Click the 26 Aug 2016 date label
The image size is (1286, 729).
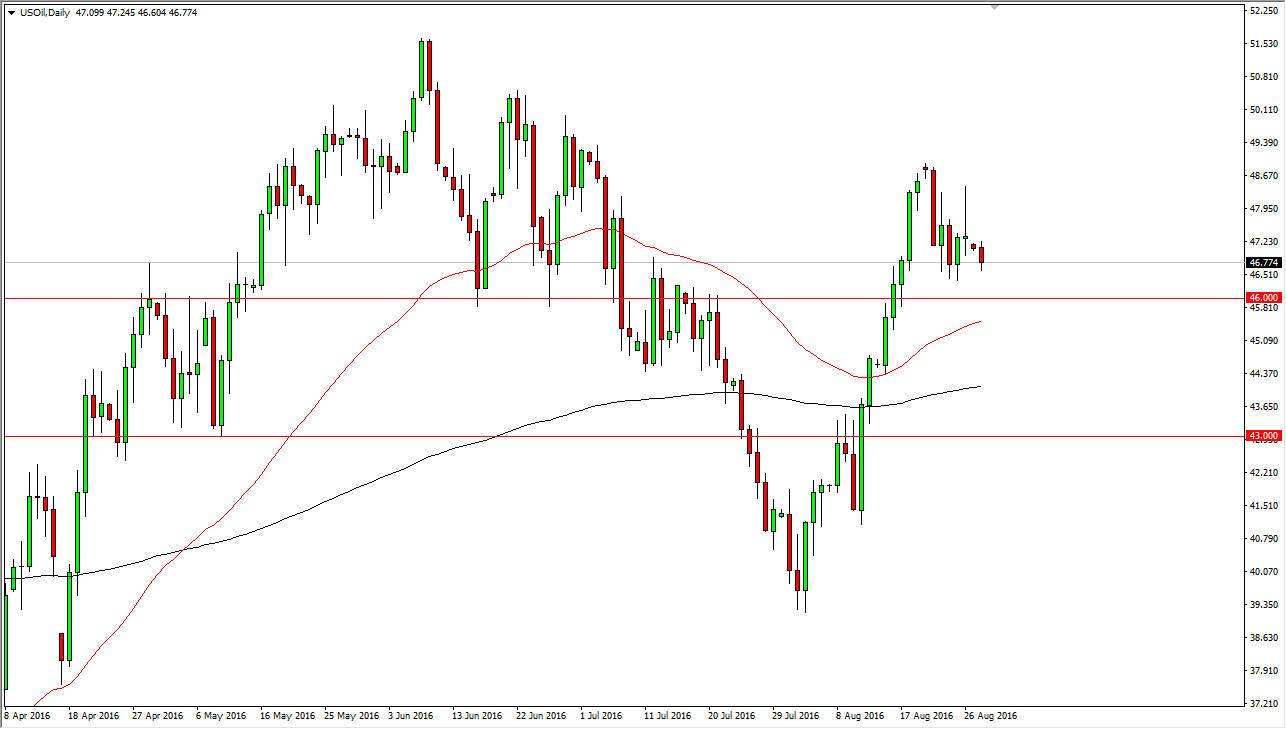point(990,716)
